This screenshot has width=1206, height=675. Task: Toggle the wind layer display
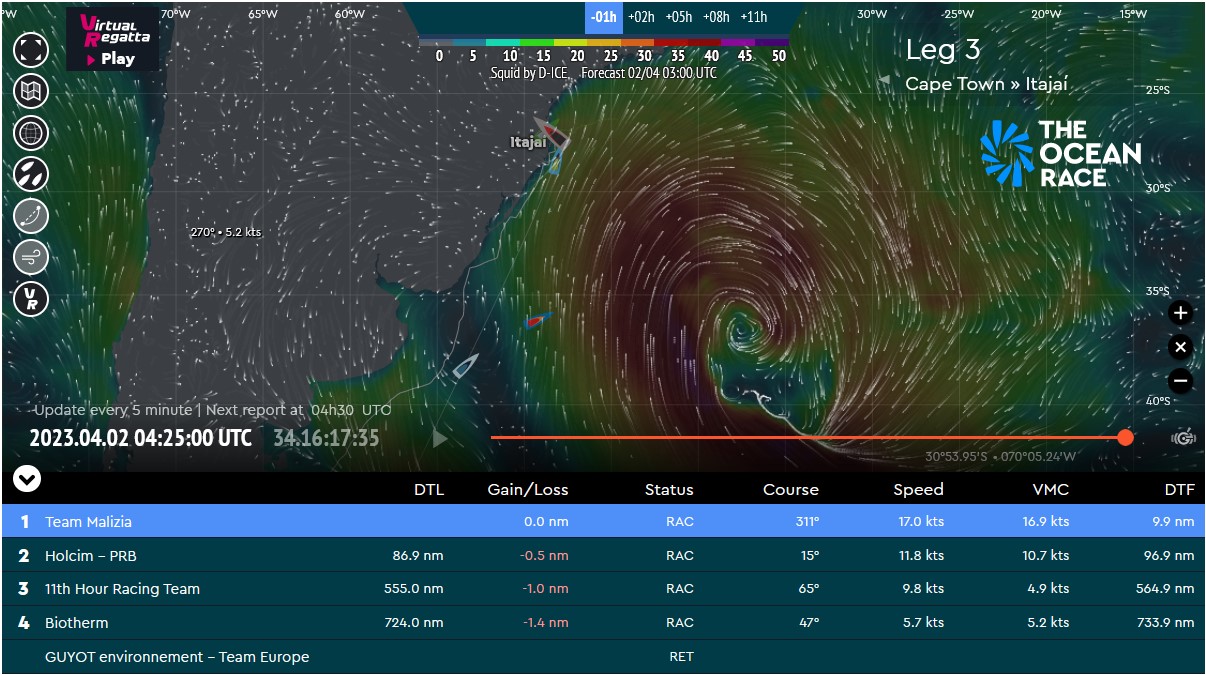click(31, 257)
